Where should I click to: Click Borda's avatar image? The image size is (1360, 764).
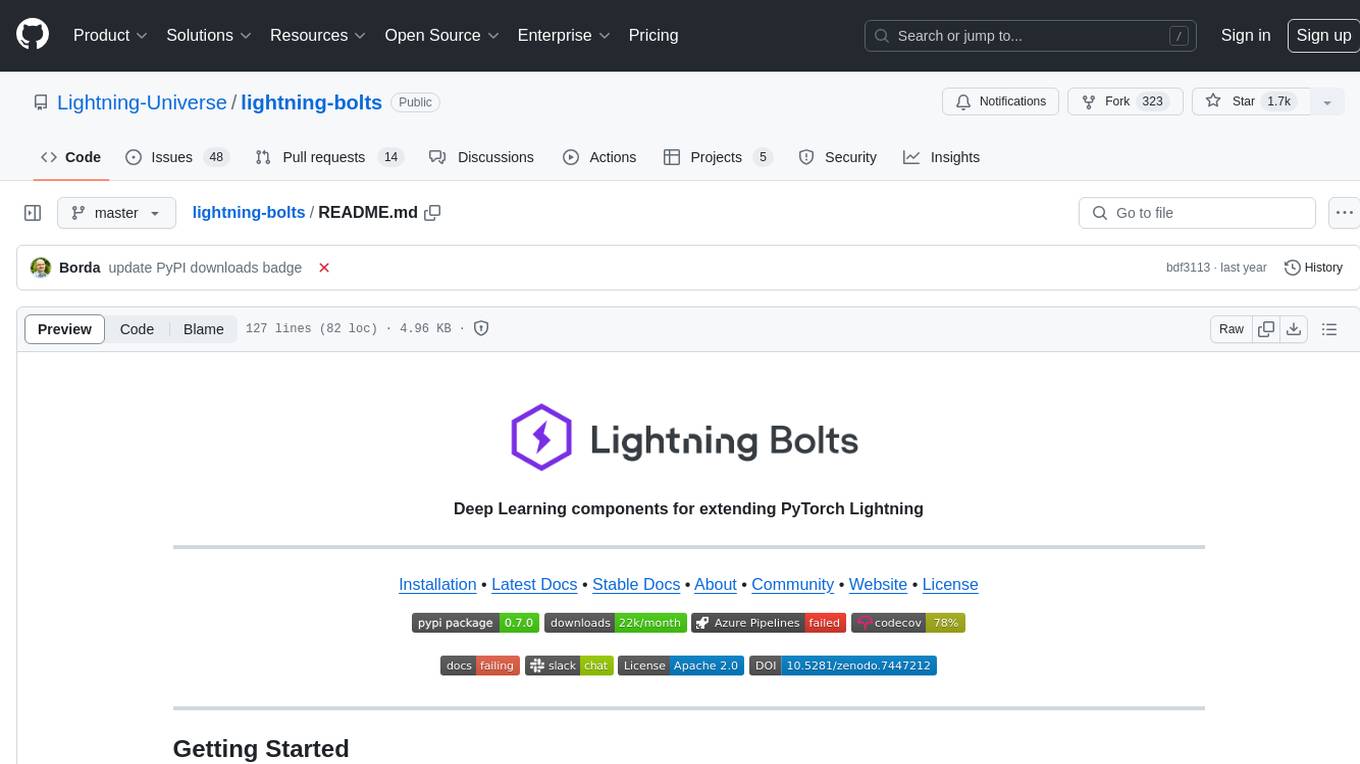41,268
